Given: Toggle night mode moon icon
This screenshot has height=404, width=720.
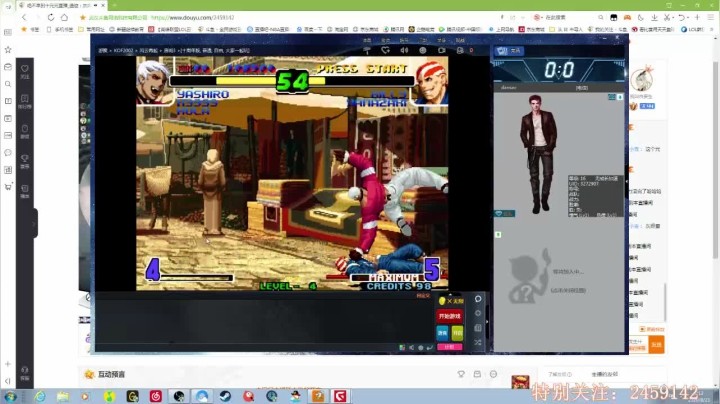Looking at the screenshot, I should click(641, 17).
